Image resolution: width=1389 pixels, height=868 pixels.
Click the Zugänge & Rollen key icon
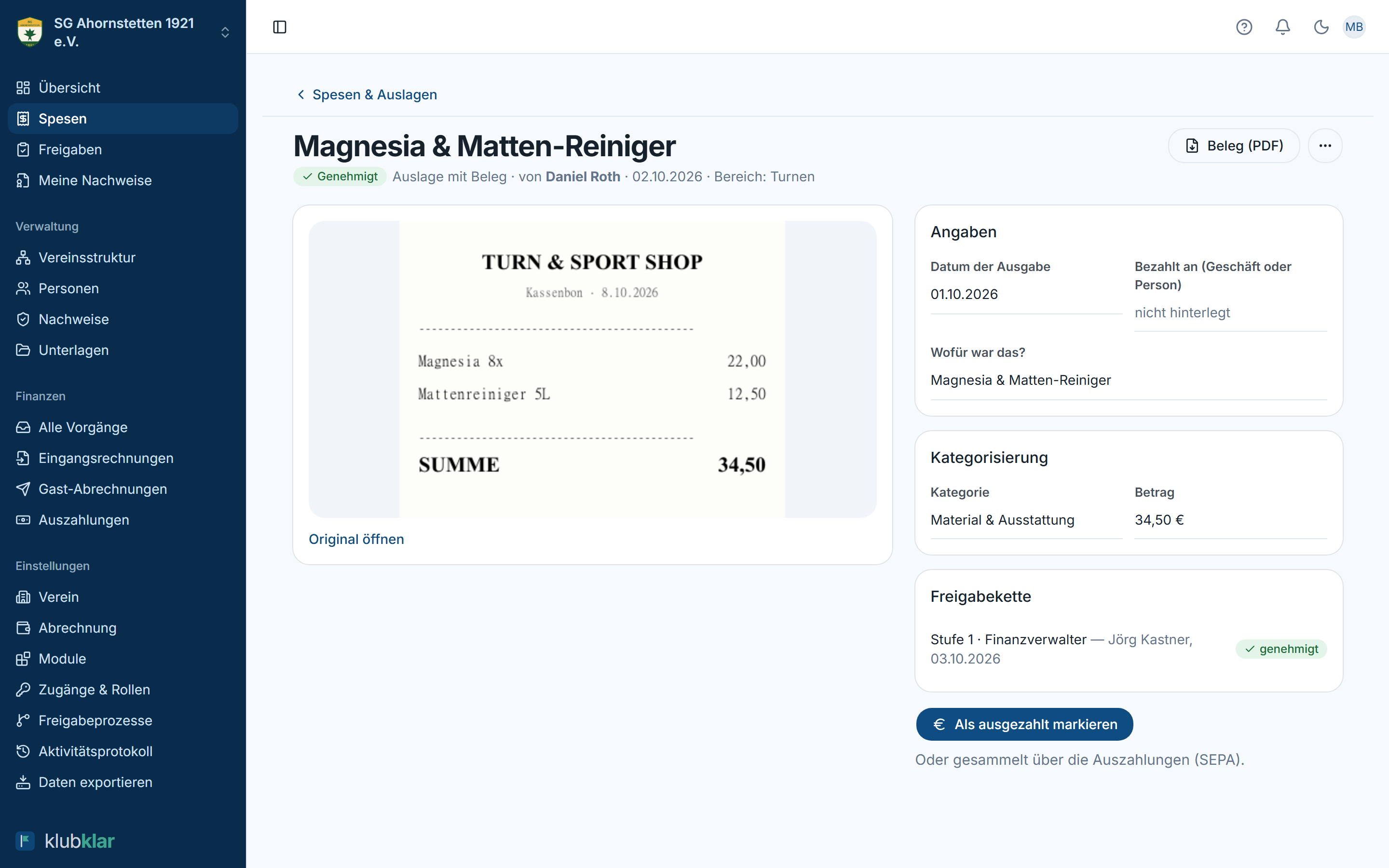(x=23, y=690)
